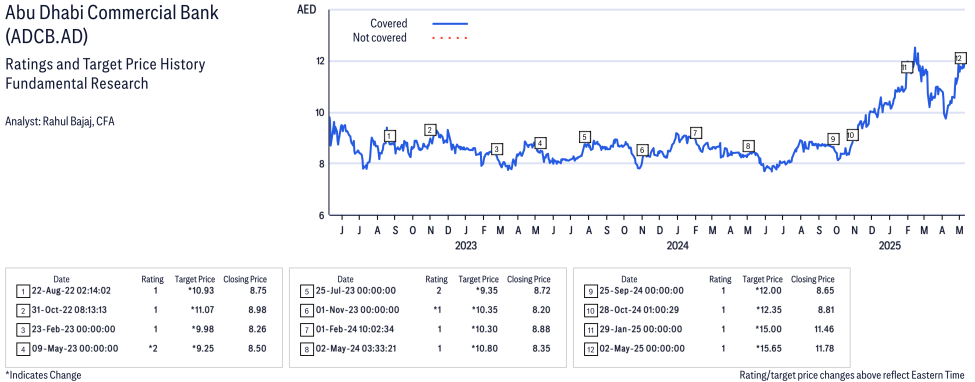Click chart marker 10 near November 2024
Screen dimensions: 975x382
pyautogui.click(x=852, y=135)
